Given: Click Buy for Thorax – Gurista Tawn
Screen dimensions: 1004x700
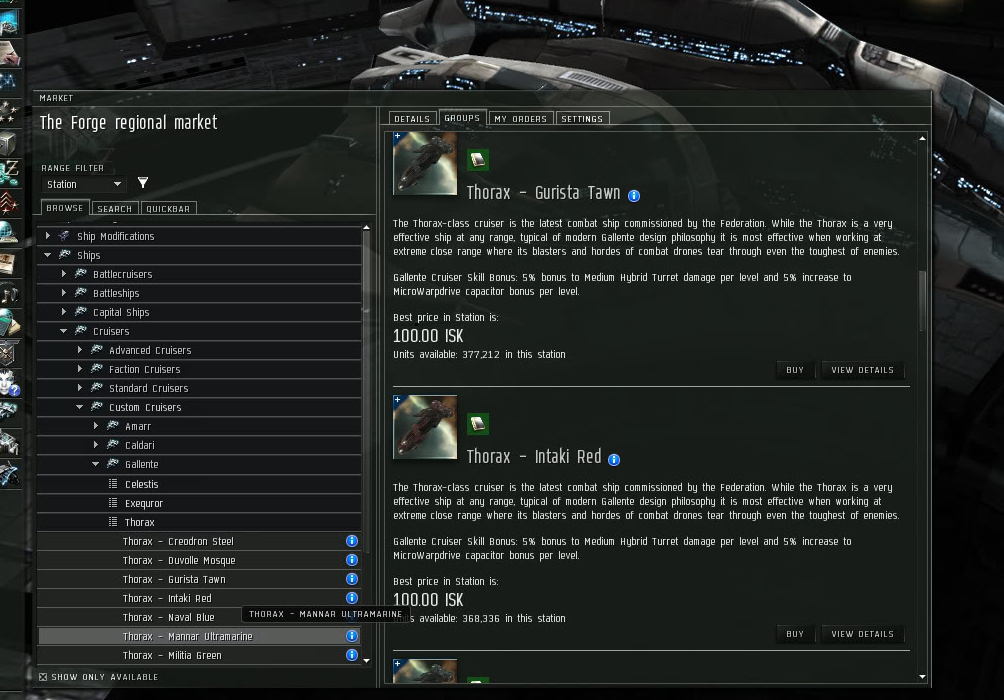Looking at the screenshot, I should (795, 370).
